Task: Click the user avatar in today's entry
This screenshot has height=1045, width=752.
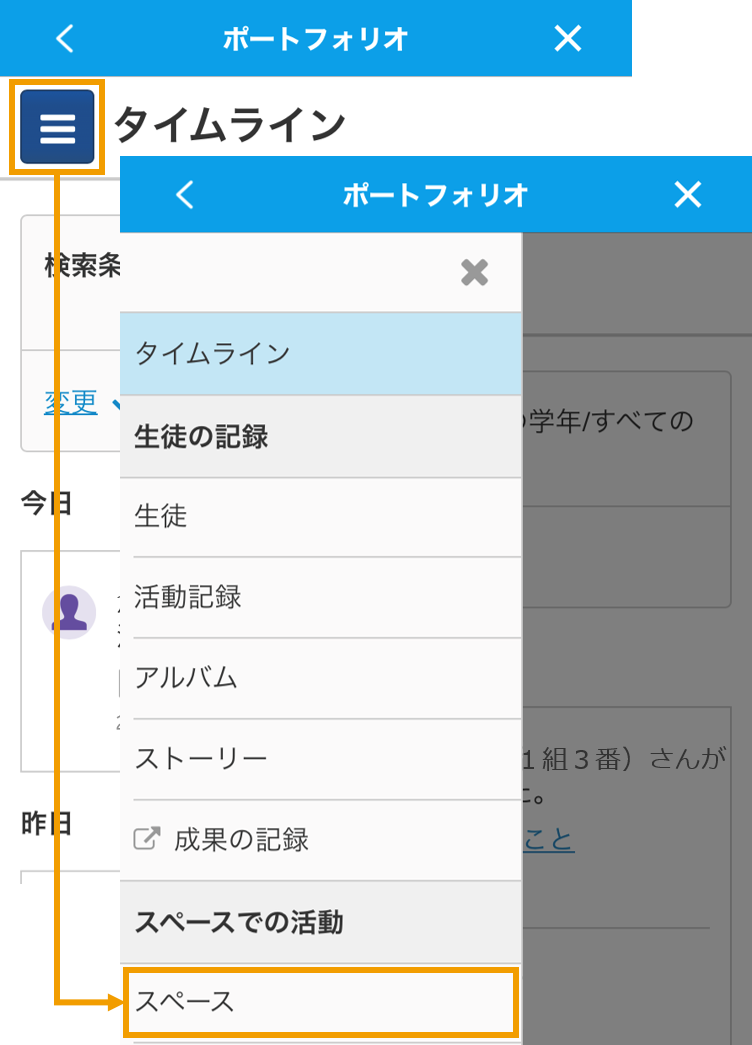Action: point(69,612)
